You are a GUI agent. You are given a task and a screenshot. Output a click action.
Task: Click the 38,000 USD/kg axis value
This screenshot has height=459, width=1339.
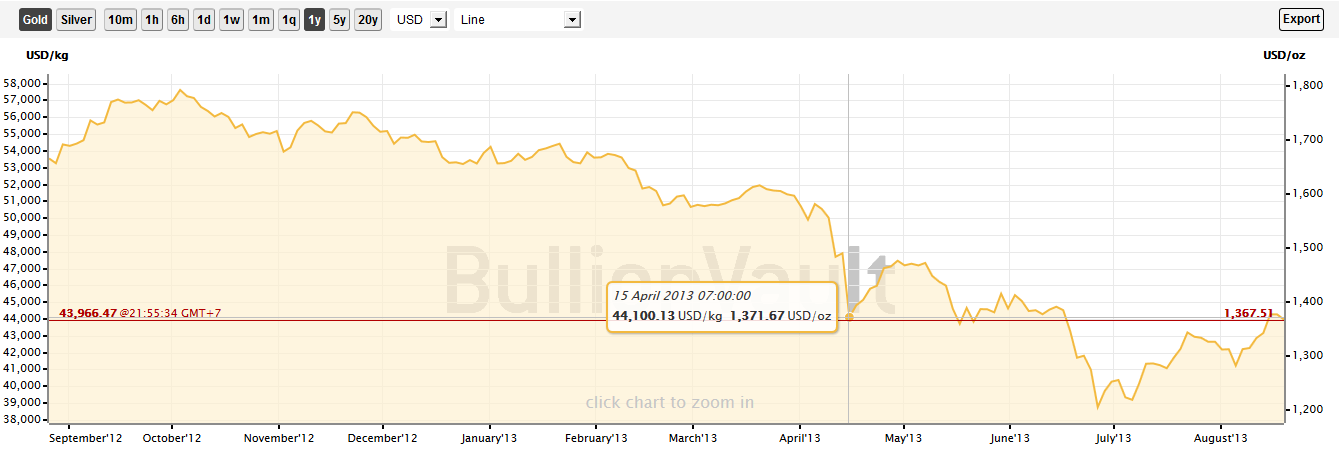click(x=23, y=419)
